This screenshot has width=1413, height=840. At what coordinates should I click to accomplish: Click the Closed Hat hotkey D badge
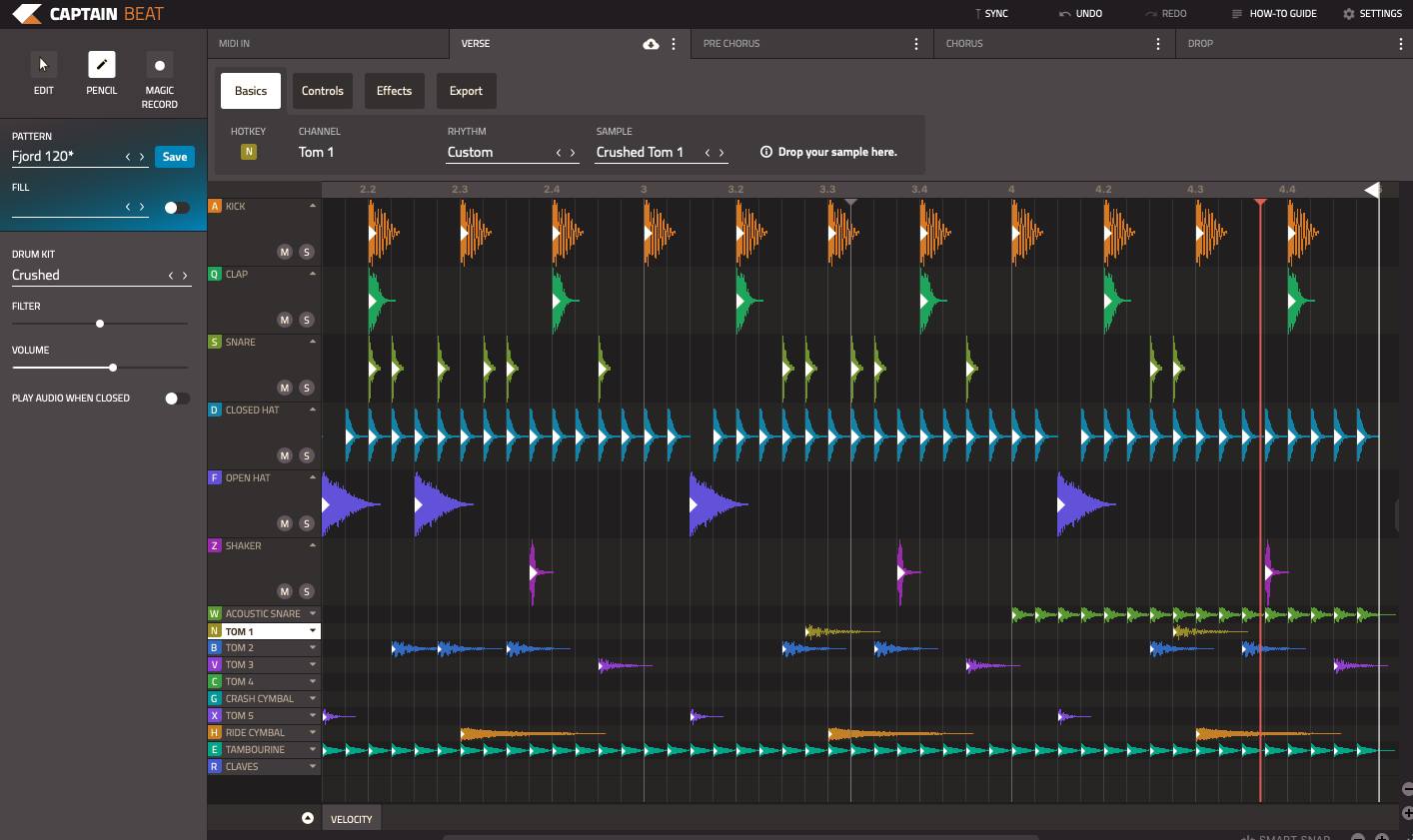tap(214, 410)
